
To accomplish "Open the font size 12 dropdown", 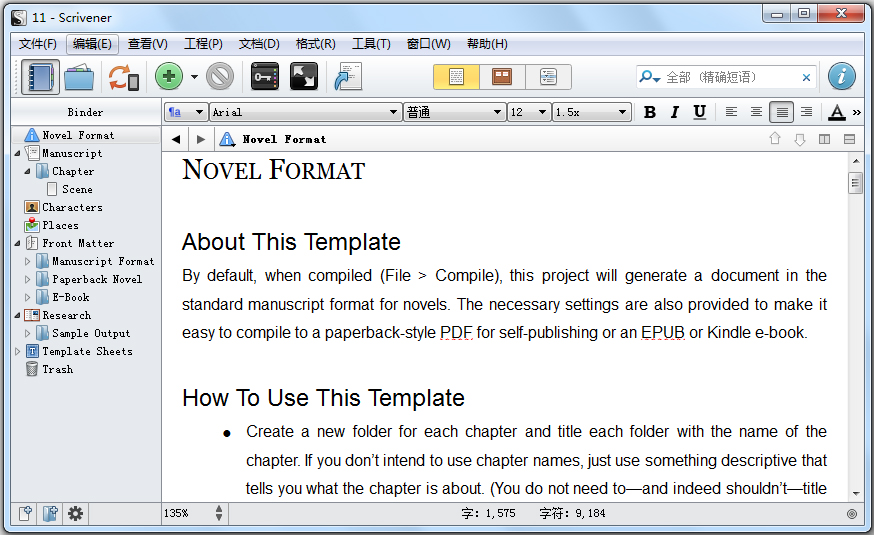I will pos(529,112).
